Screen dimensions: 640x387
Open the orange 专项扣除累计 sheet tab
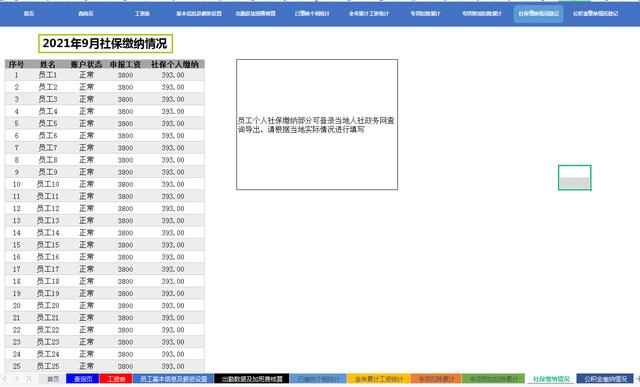pyautogui.click(x=436, y=379)
